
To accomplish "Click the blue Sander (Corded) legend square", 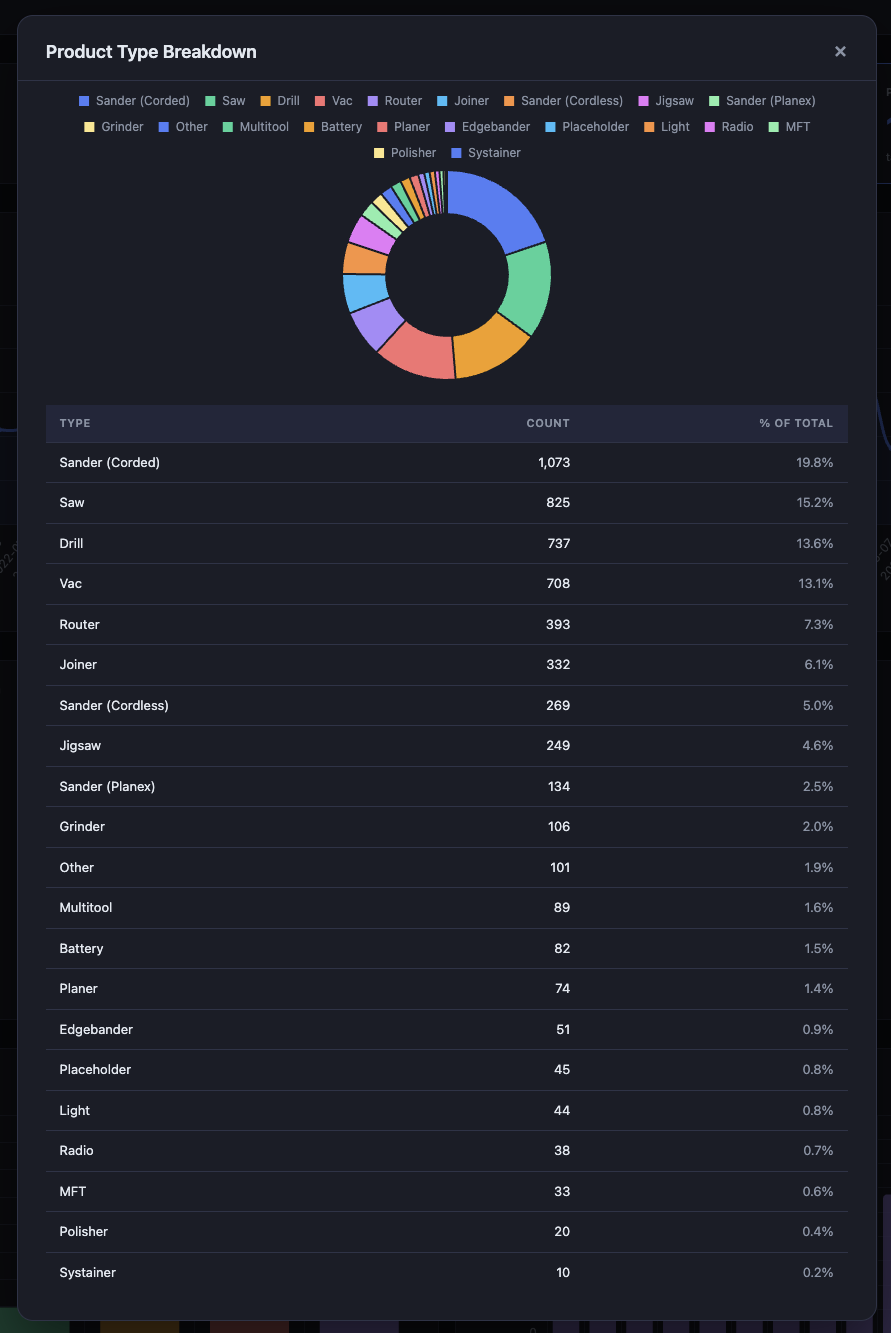I will (x=82, y=100).
